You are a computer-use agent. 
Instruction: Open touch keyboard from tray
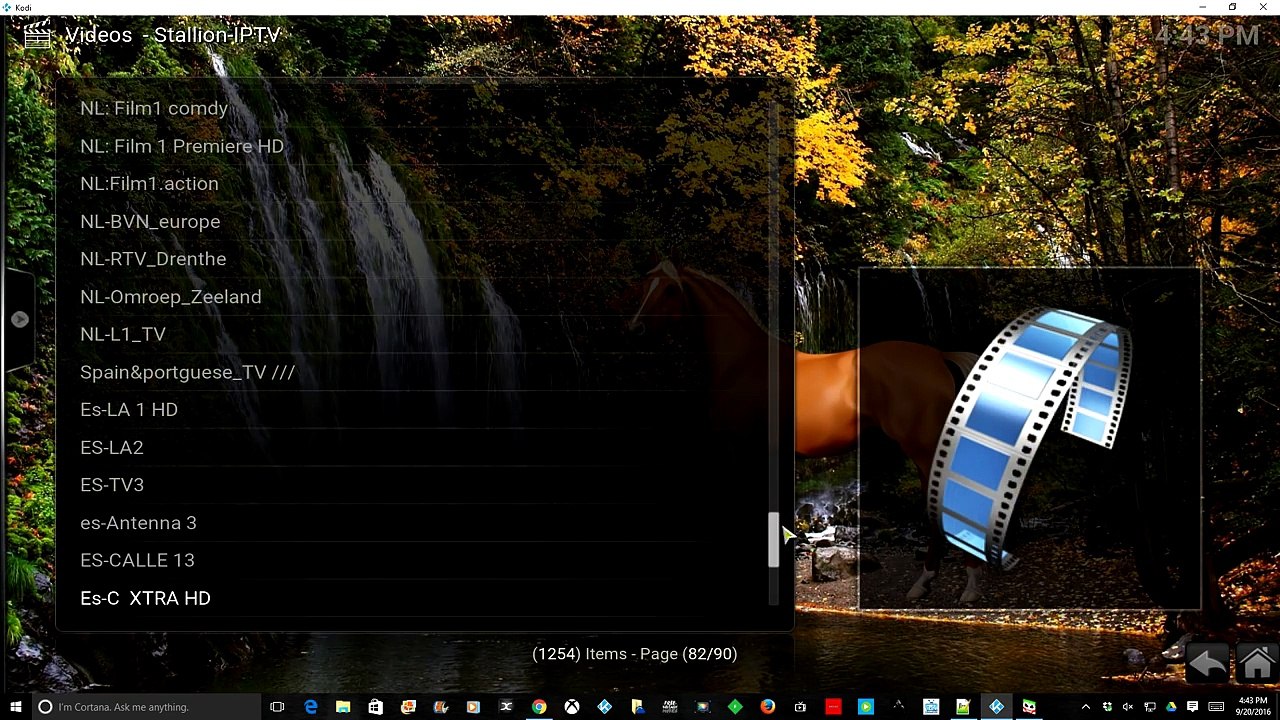(1214, 707)
